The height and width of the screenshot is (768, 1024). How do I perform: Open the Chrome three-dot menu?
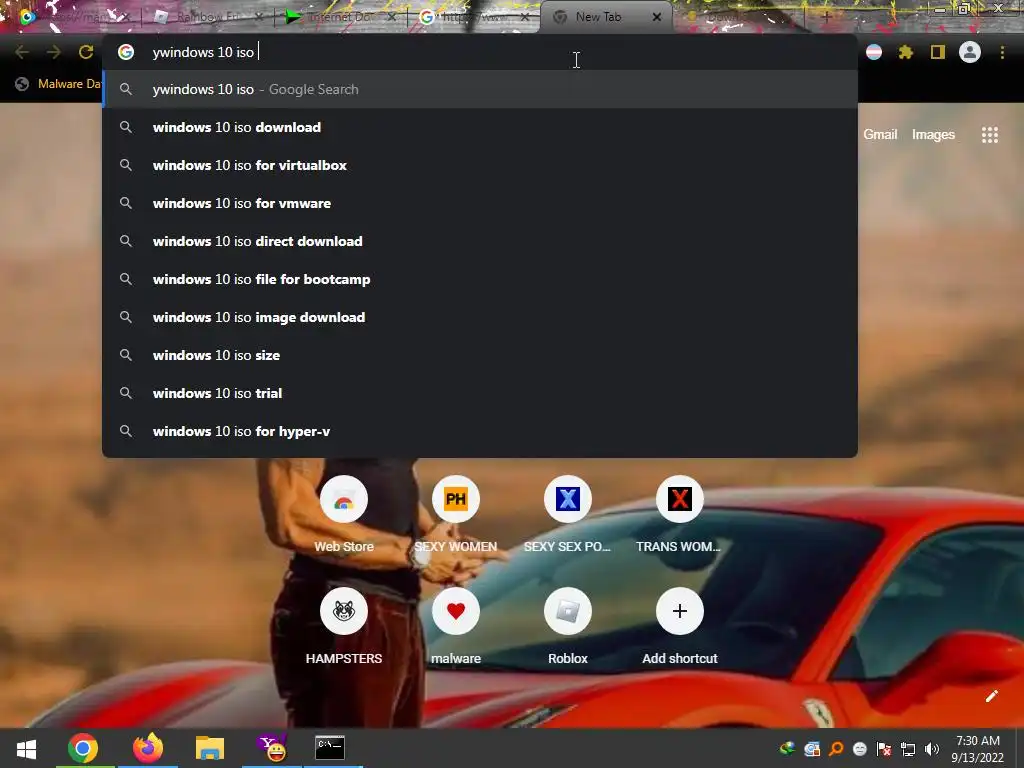click(1002, 52)
